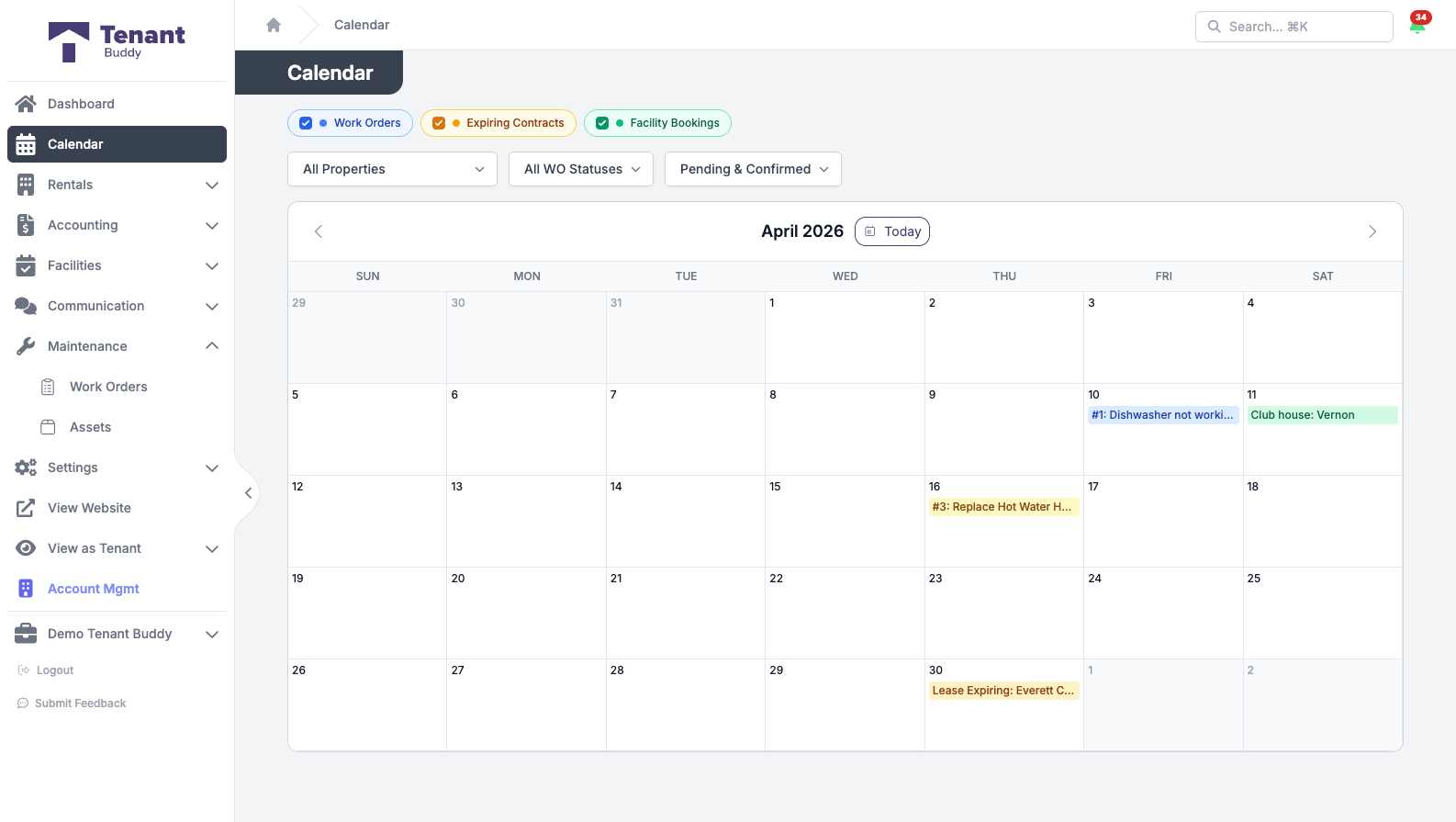This screenshot has height=822, width=1456.
Task: Open the notifications bell
Action: pyautogui.click(x=1417, y=26)
